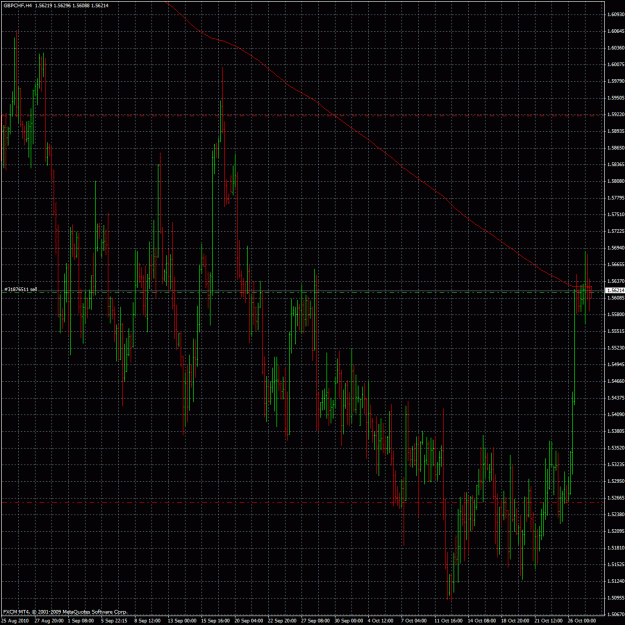The width and height of the screenshot is (625, 625).
Task: Click the GBPCHF,H4 chart title text
Action: tap(17, 6)
